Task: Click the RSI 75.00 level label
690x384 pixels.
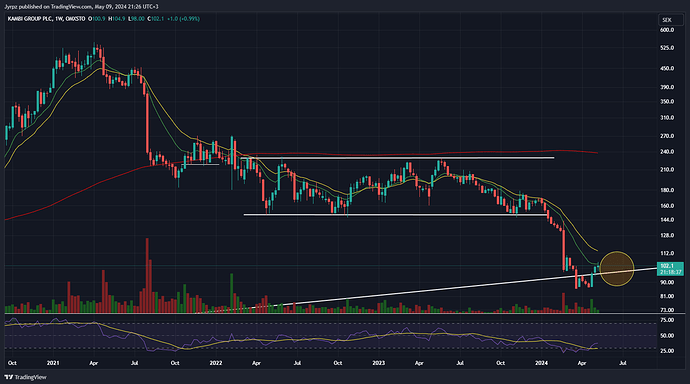Action: pos(667,320)
